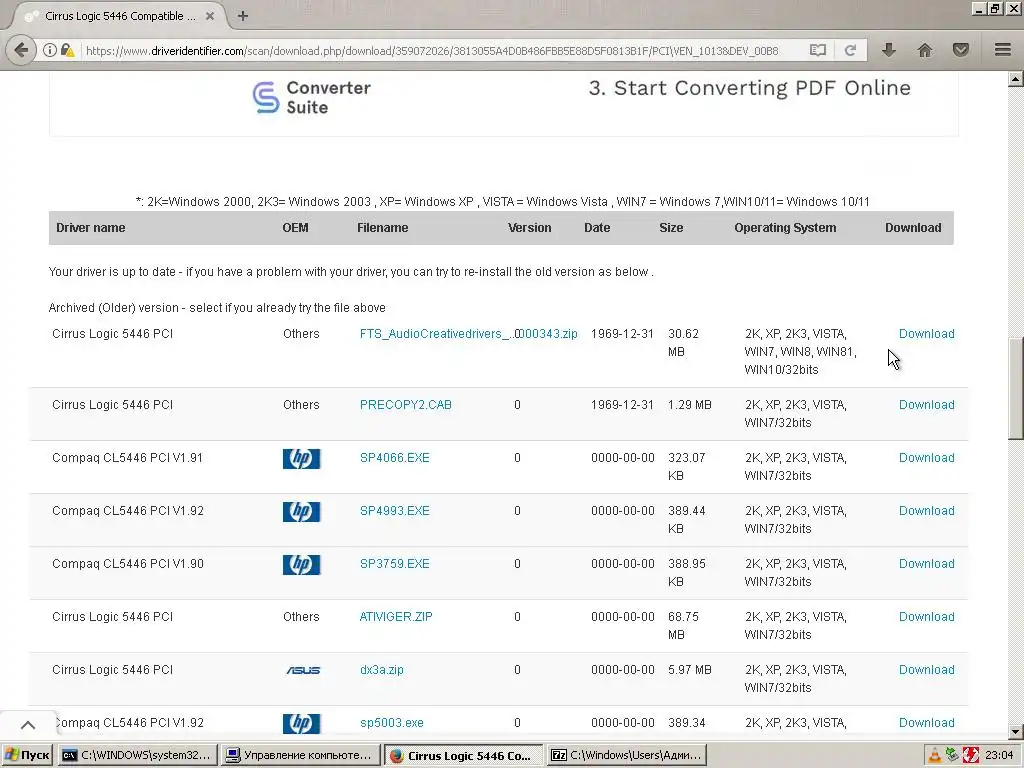Open the Пуск start button
Screen dimensions: 1024x768
click(27, 755)
